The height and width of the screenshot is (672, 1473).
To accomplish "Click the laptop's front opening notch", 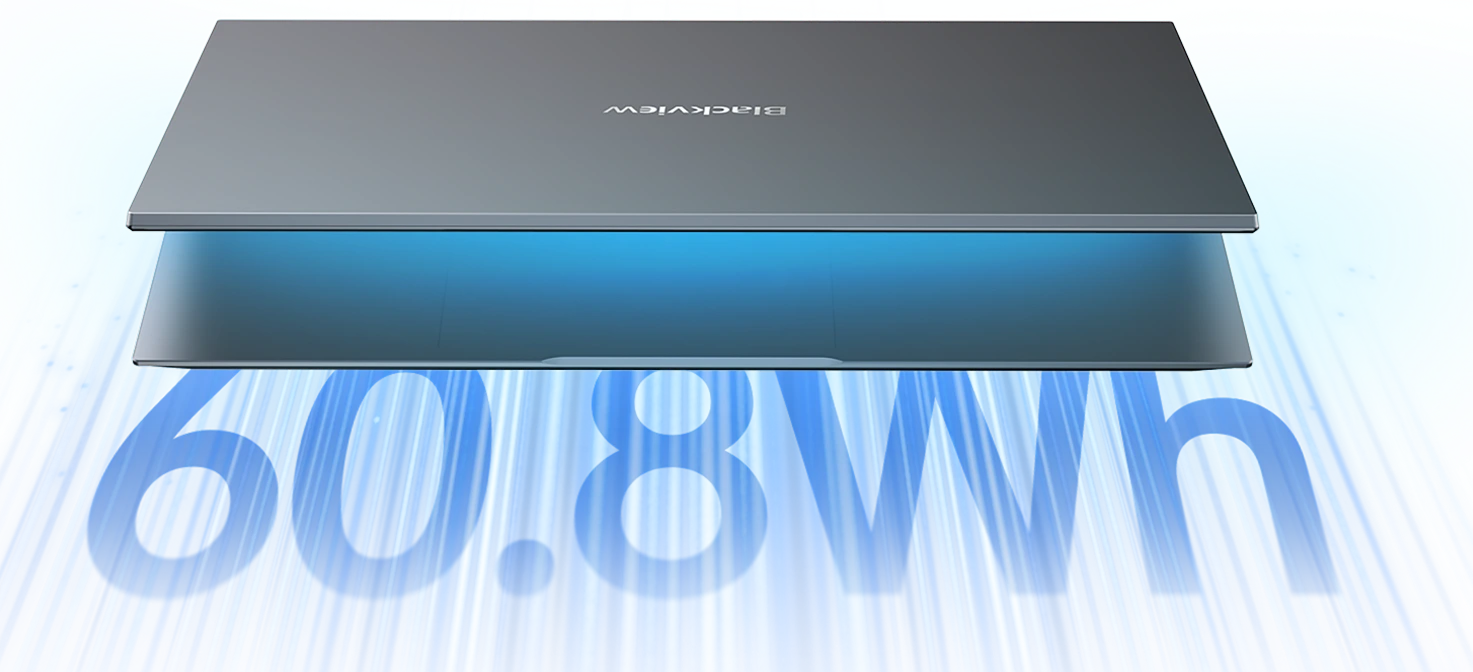I will pyautogui.click(x=692, y=360).
